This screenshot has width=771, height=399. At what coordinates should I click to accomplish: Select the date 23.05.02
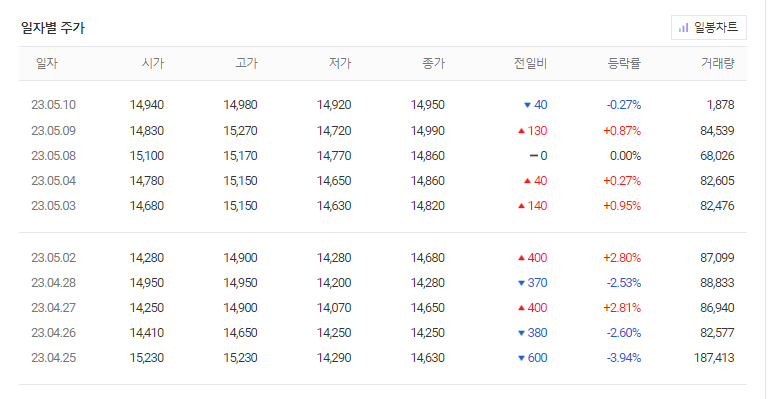coord(54,258)
